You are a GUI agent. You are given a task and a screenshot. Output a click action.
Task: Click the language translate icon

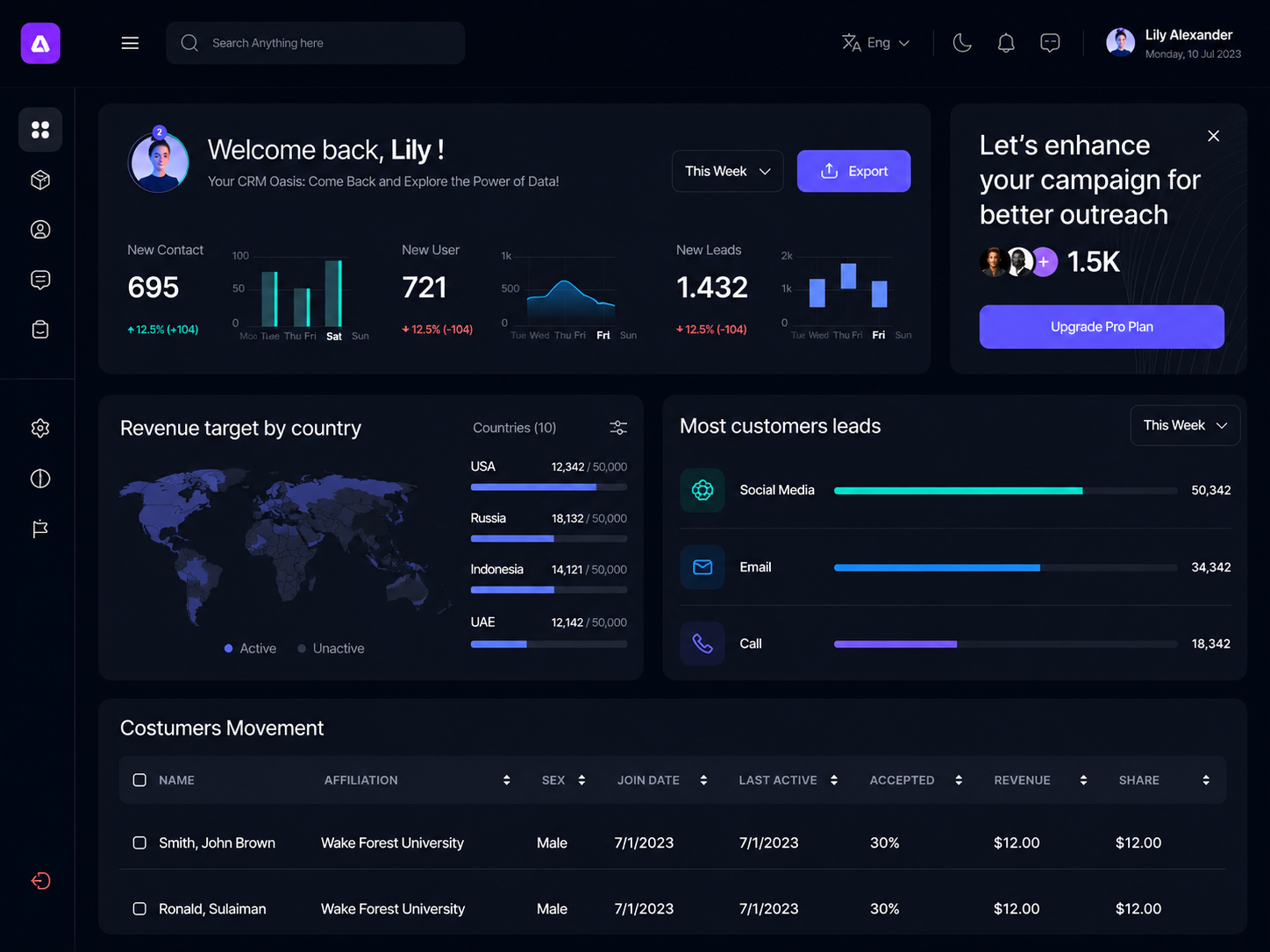tap(851, 43)
